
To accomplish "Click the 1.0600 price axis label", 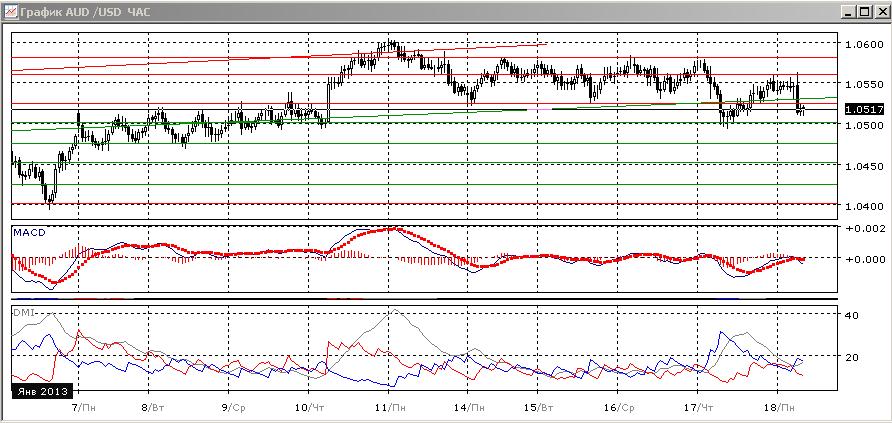I will coord(864,44).
